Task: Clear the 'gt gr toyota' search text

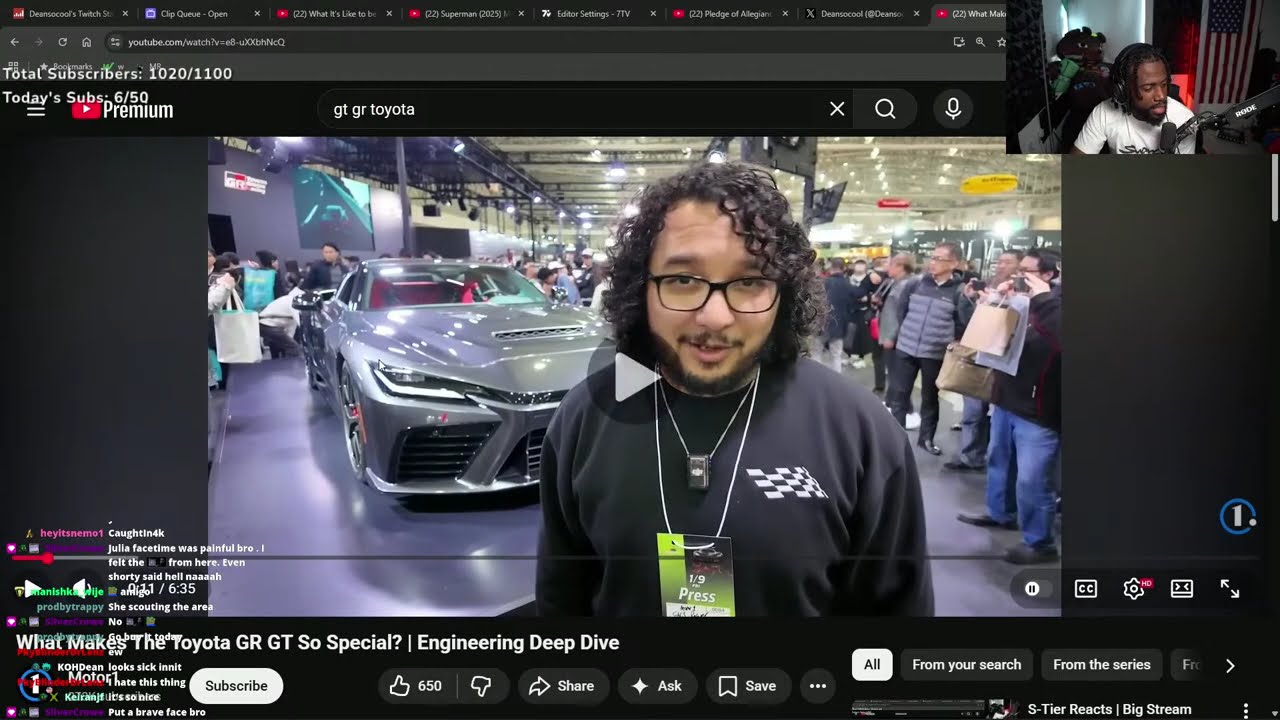Action: [x=837, y=109]
